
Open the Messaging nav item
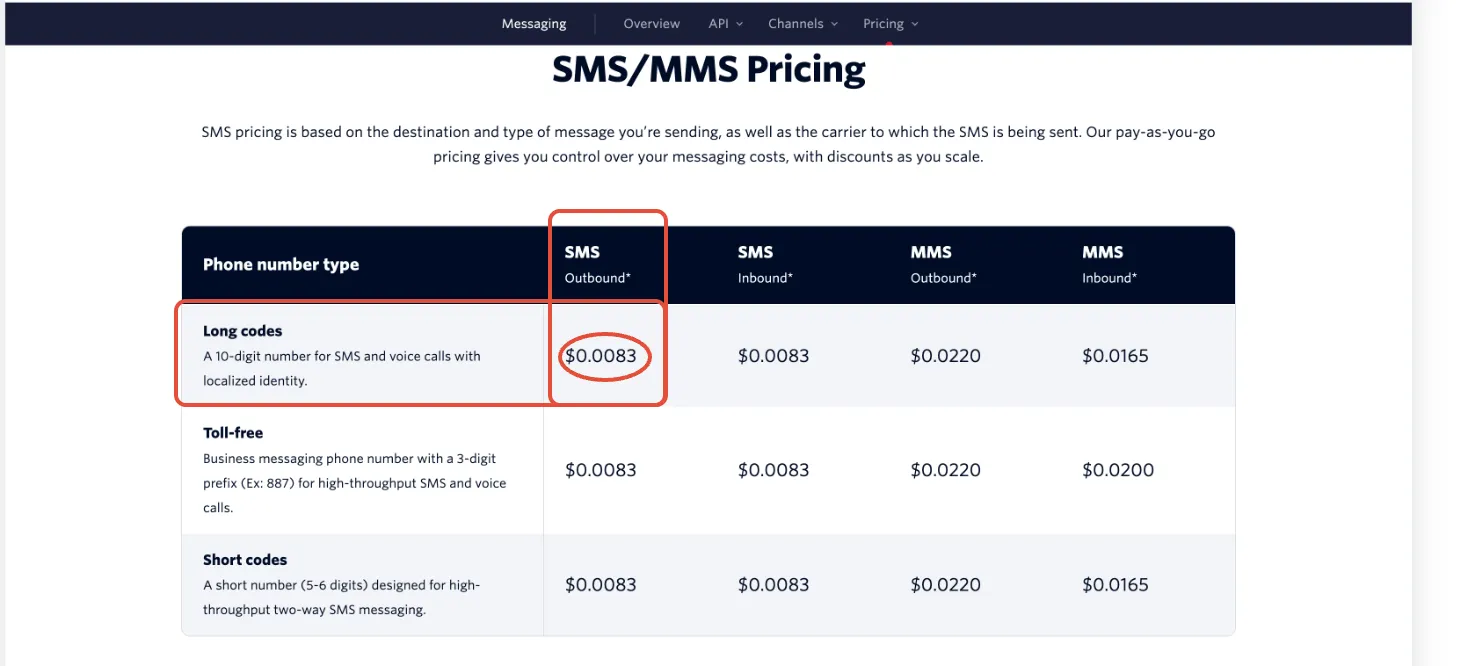coord(534,24)
